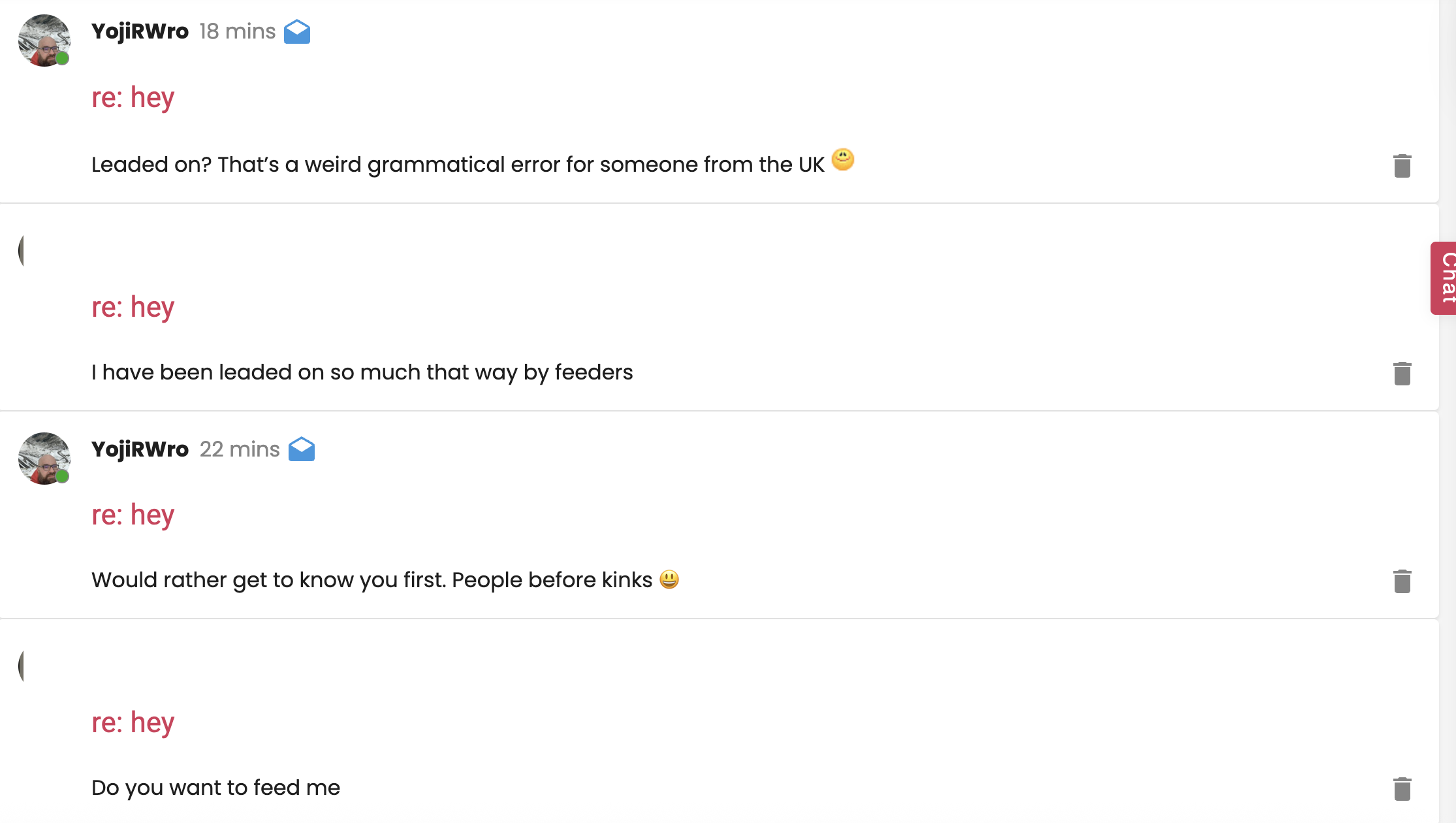Click the YojiRWro username on the 22 mins message
Viewport: 1456px width, 823px height.
140,449
